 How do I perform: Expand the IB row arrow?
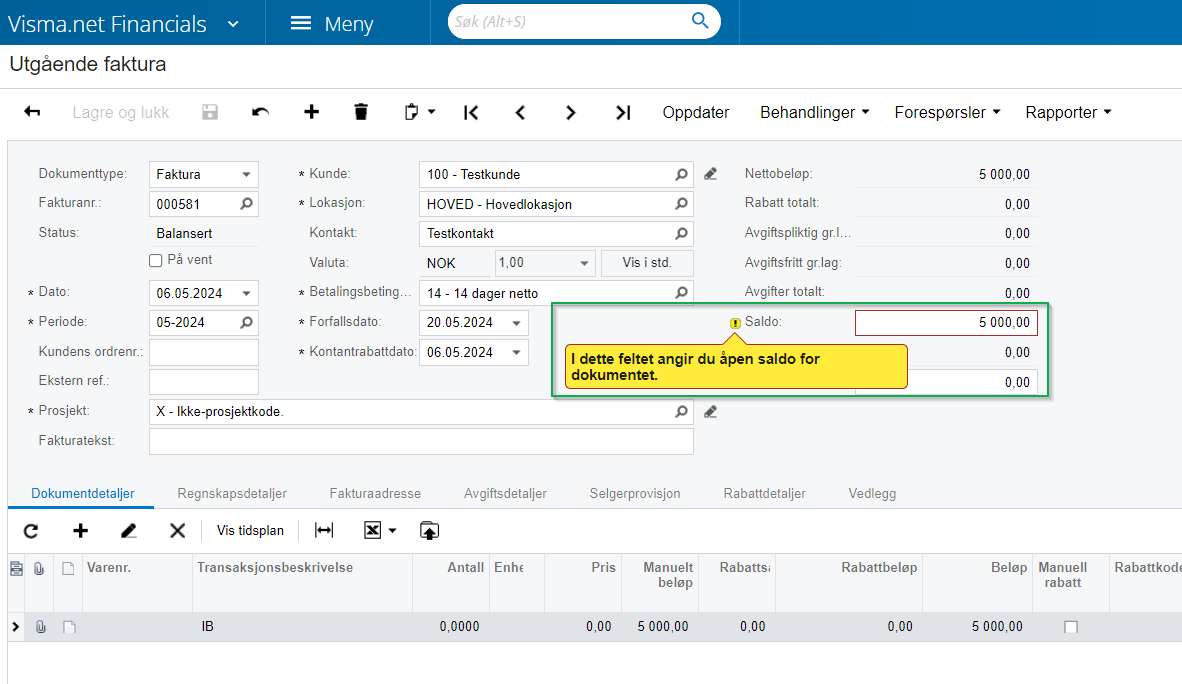click(x=16, y=627)
